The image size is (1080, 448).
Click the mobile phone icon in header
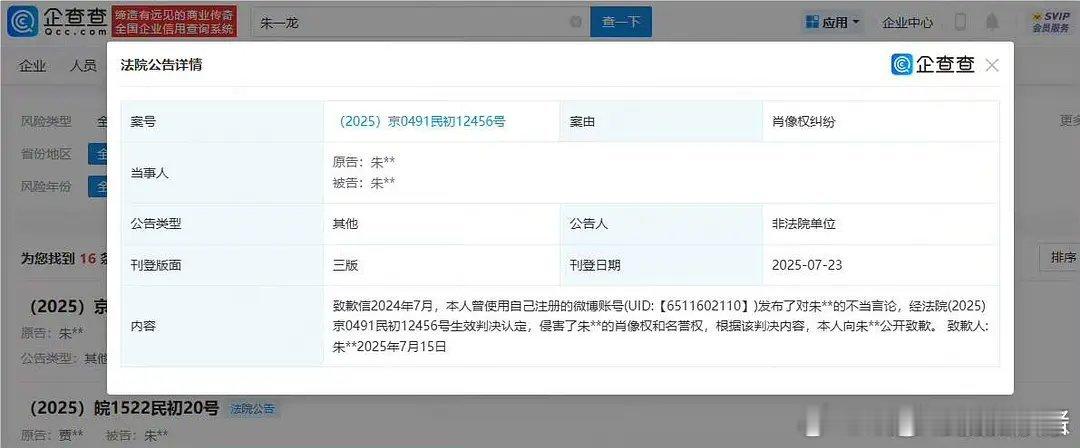959,22
